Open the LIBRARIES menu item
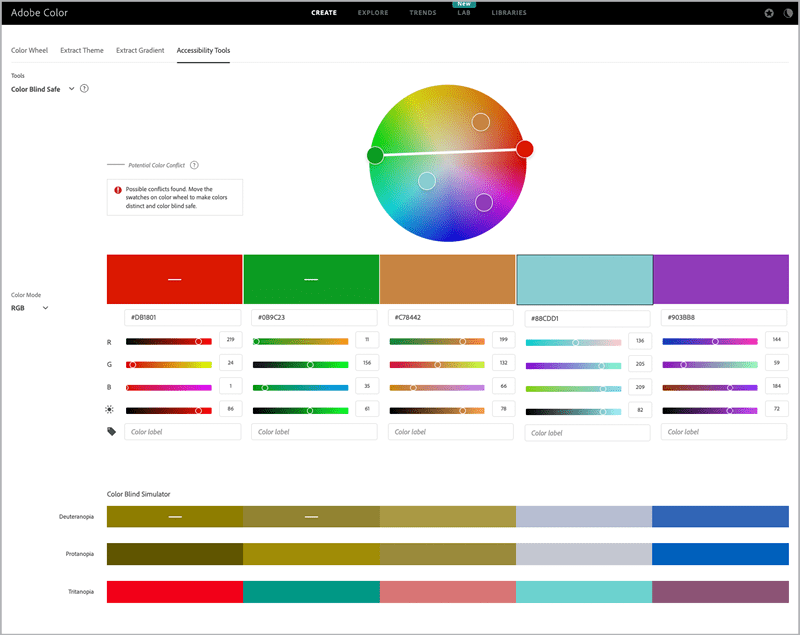This screenshot has height=635, width=800. pos(509,13)
